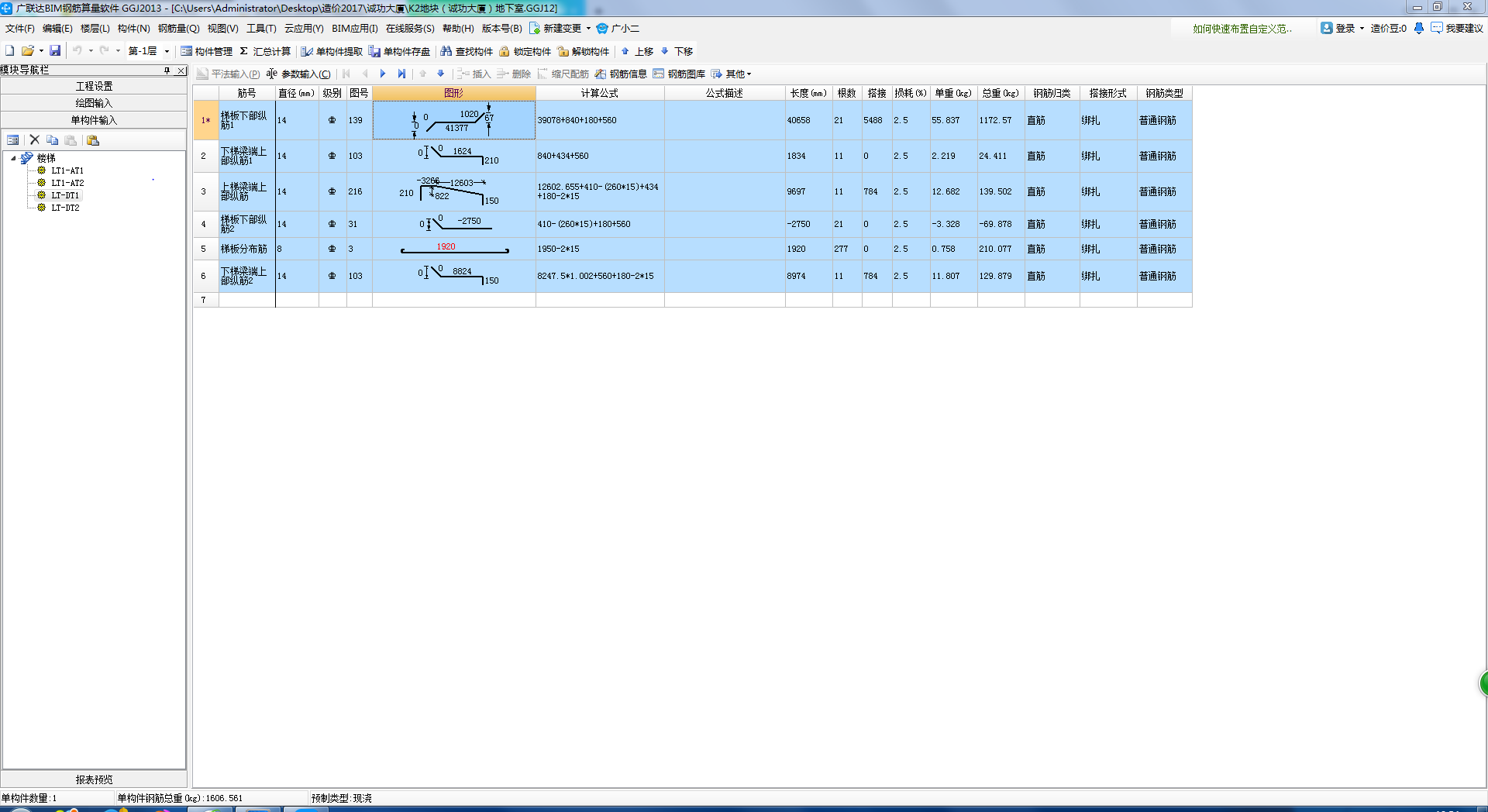Screen dimensions: 1488x812
Task: Expand Undo history dropdown arrow
Action: coord(91,51)
